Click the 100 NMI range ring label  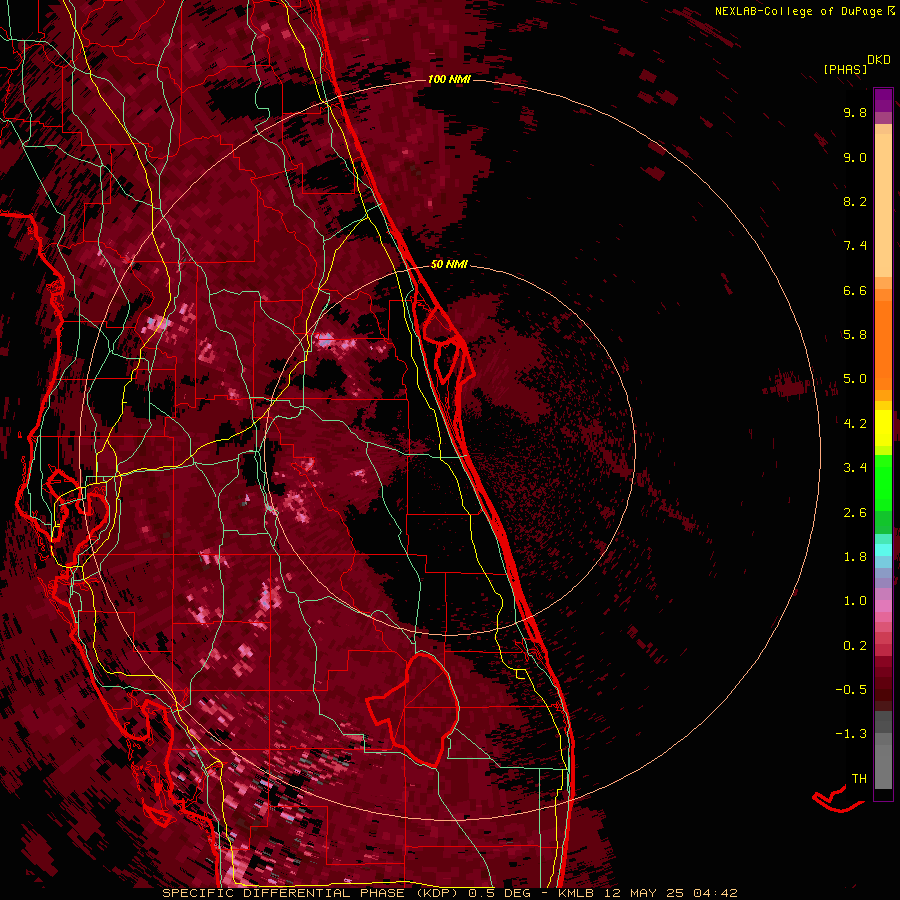pyautogui.click(x=449, y=79)
